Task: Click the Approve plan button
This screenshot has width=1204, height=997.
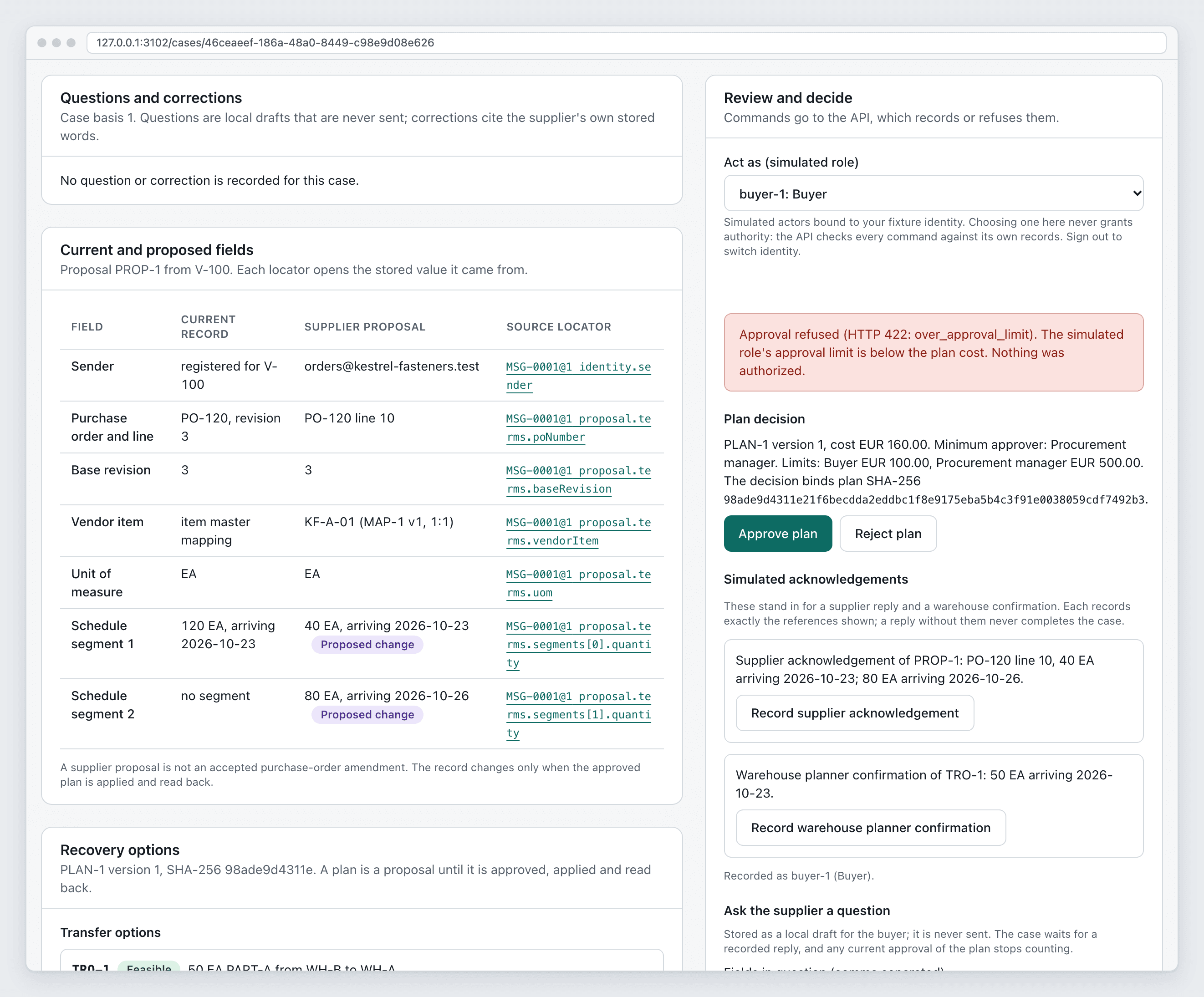Action: [x=777, y=534]
